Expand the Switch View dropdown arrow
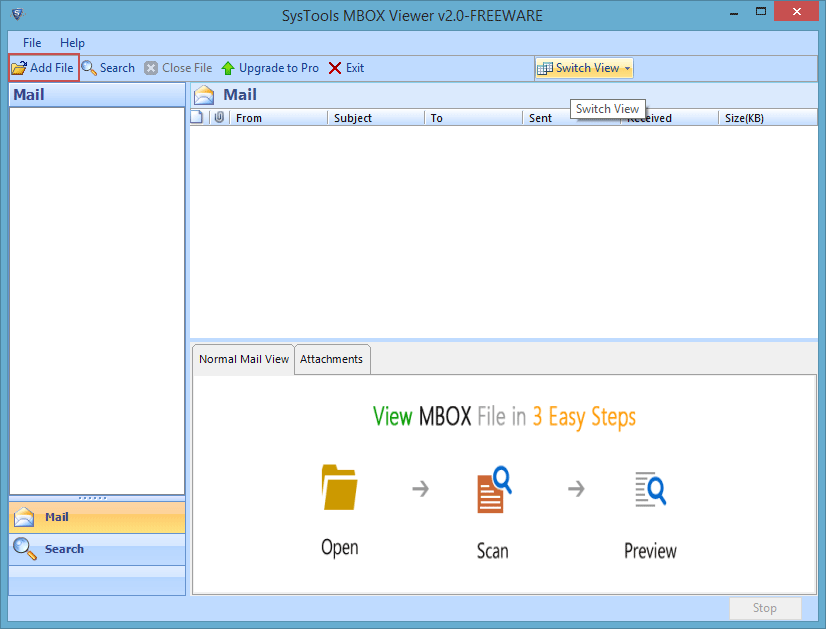This screenshot has width=826, height=629. [627, 68]
